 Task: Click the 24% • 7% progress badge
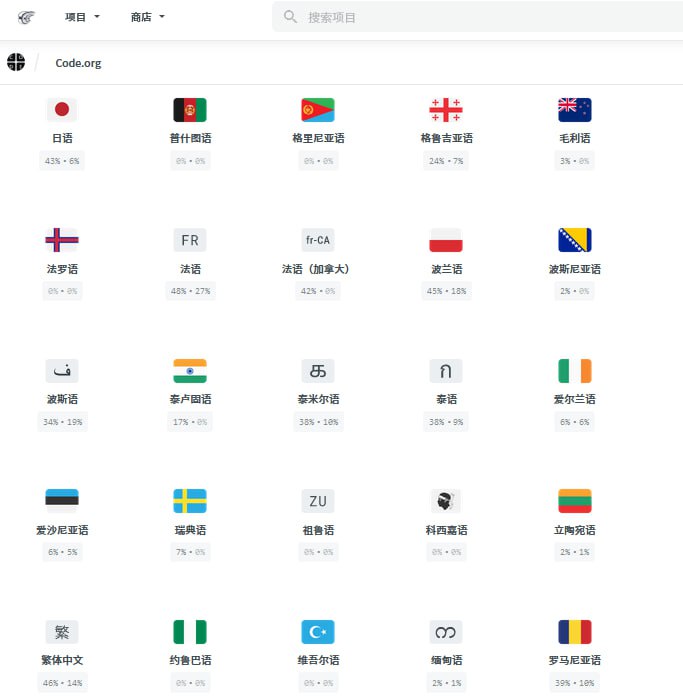click(446, 161)
